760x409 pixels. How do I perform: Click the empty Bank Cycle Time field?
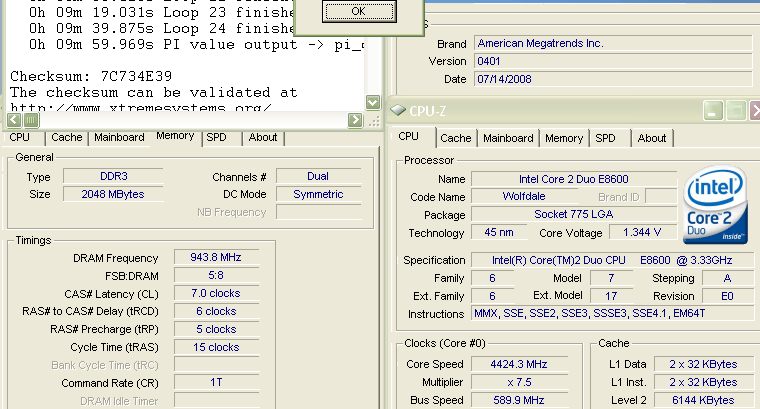point(216,365)
